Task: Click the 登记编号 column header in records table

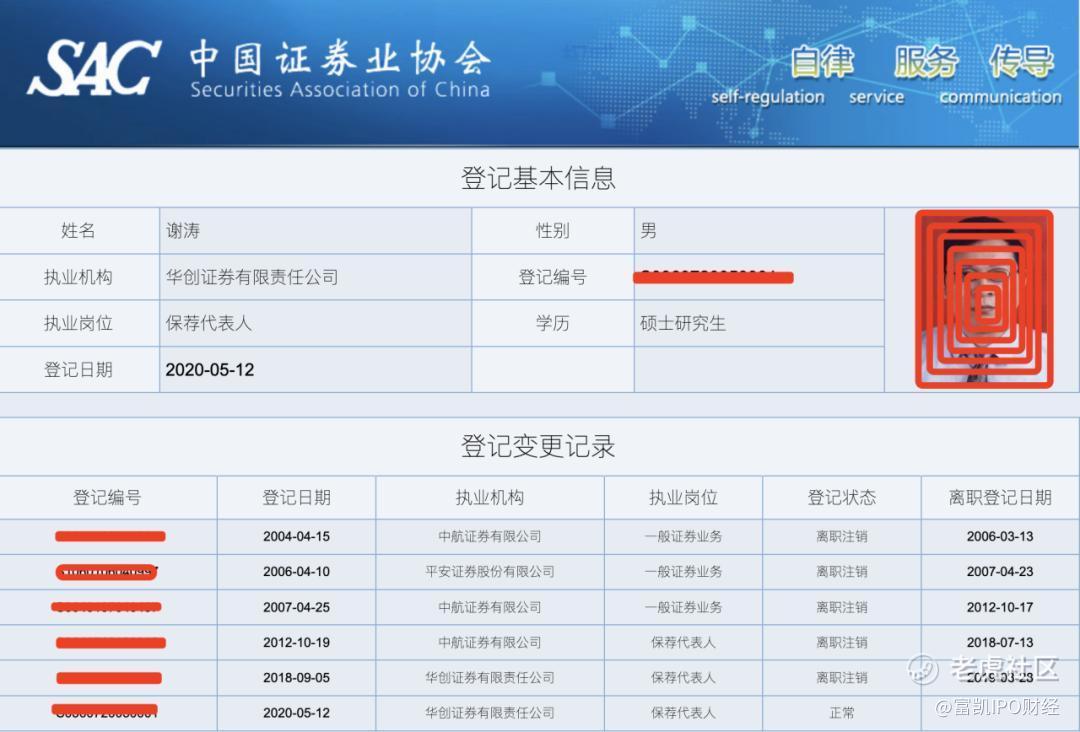Action: click(107, 497)
